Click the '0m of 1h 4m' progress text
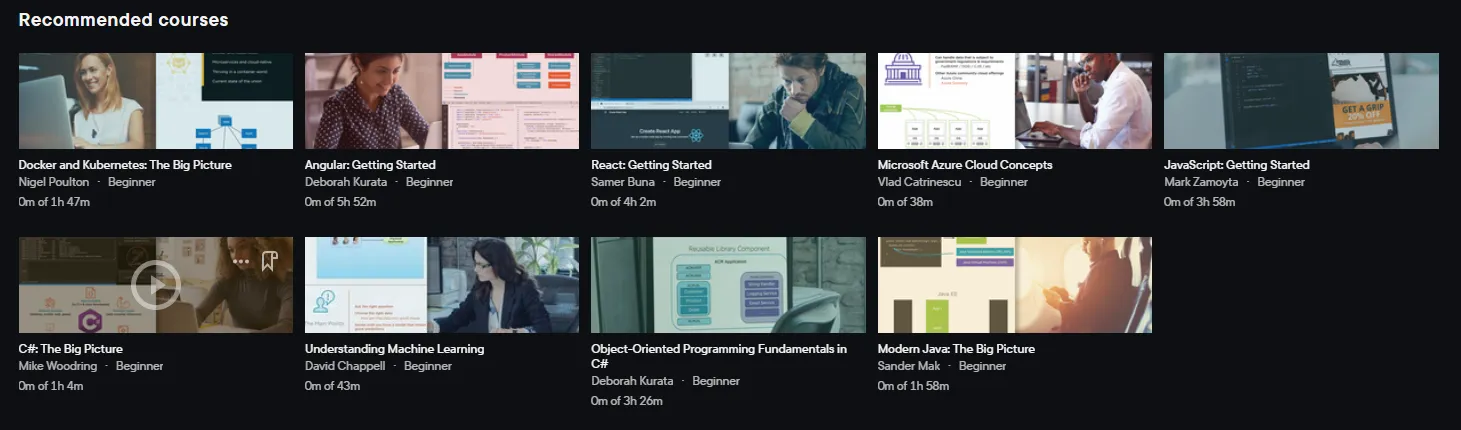 tap(51, 386)
